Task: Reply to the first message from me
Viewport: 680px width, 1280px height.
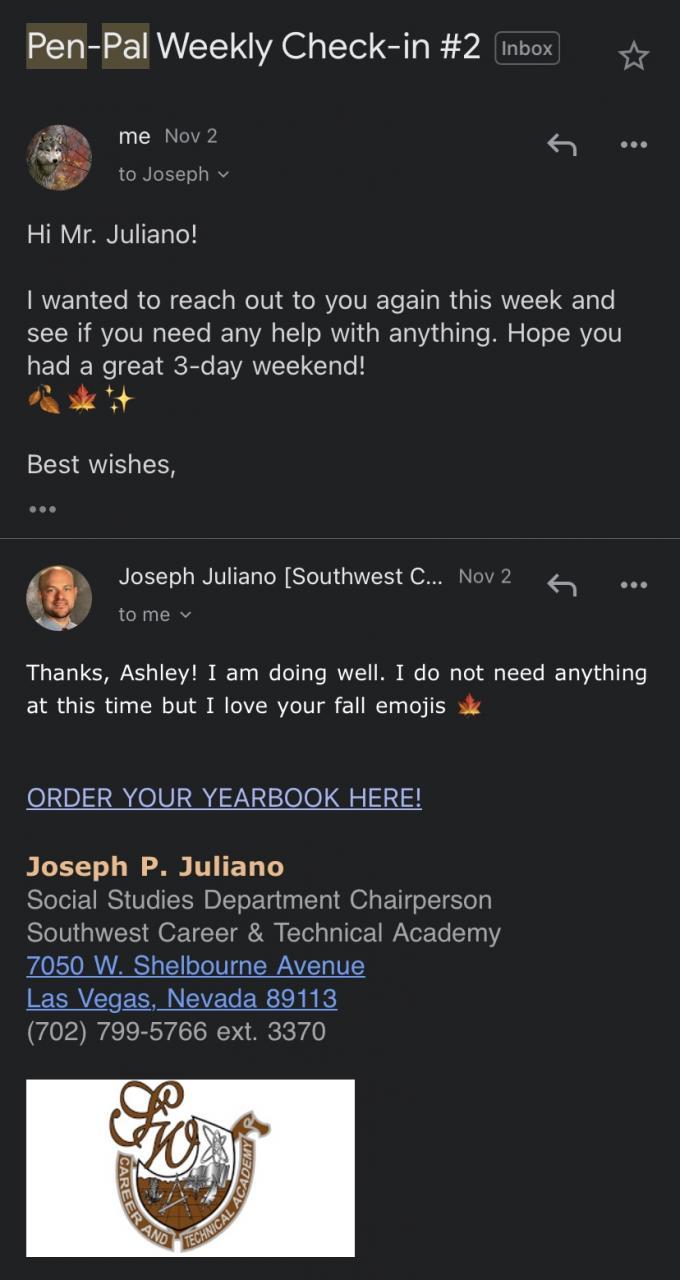Action: 562,145
